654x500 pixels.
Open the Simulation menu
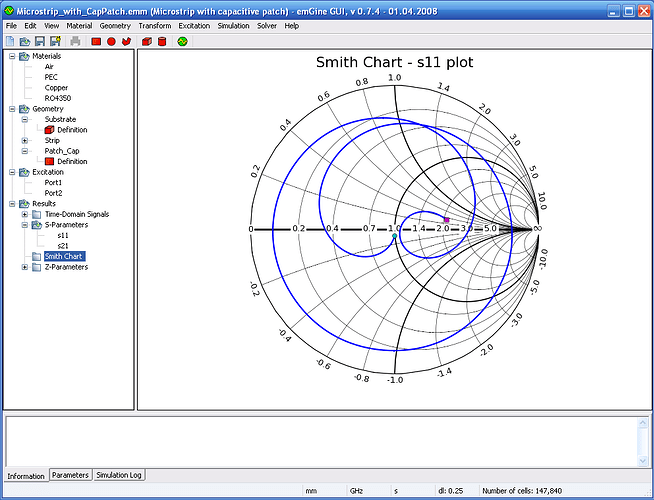(233, 26)
